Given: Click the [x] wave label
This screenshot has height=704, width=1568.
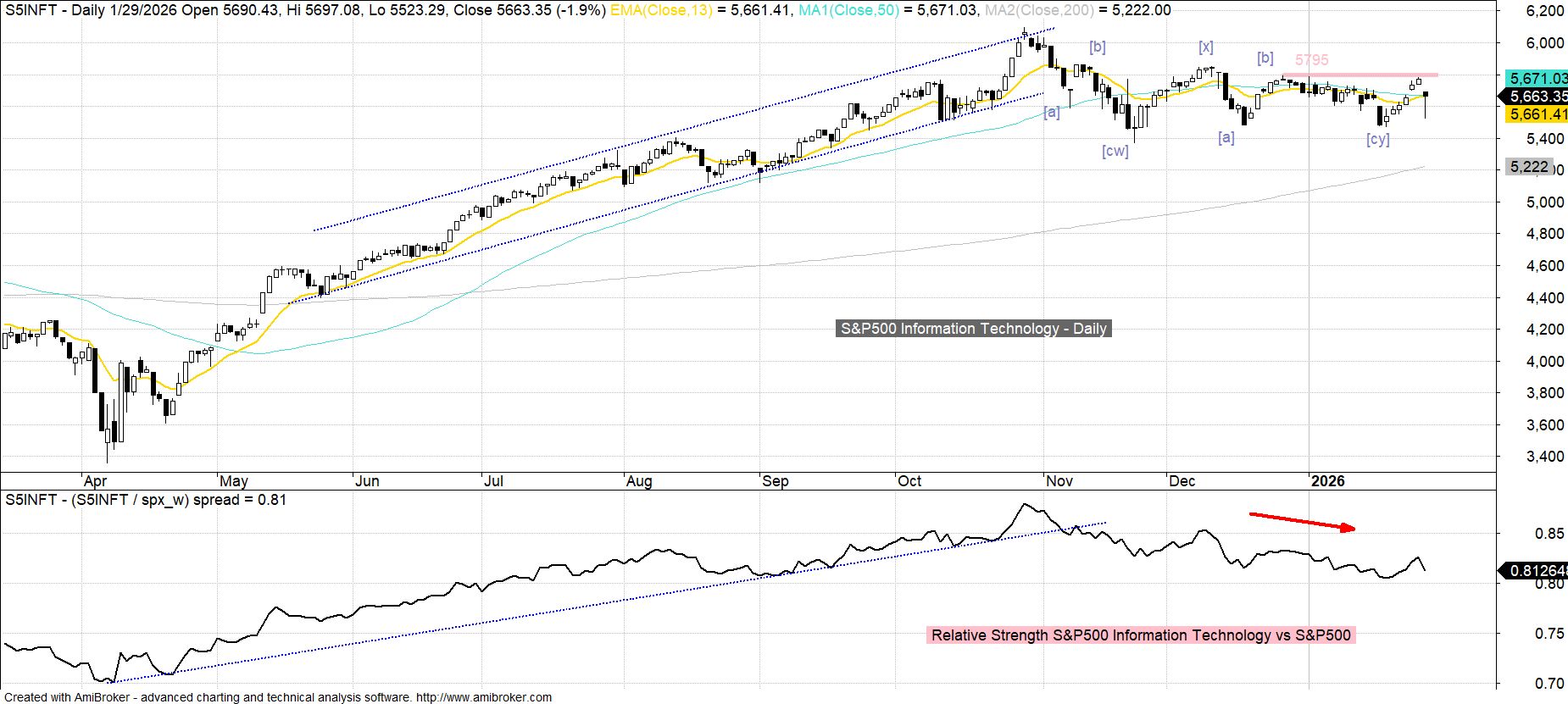Looking at the screenshot, I should click(1205, 47).
